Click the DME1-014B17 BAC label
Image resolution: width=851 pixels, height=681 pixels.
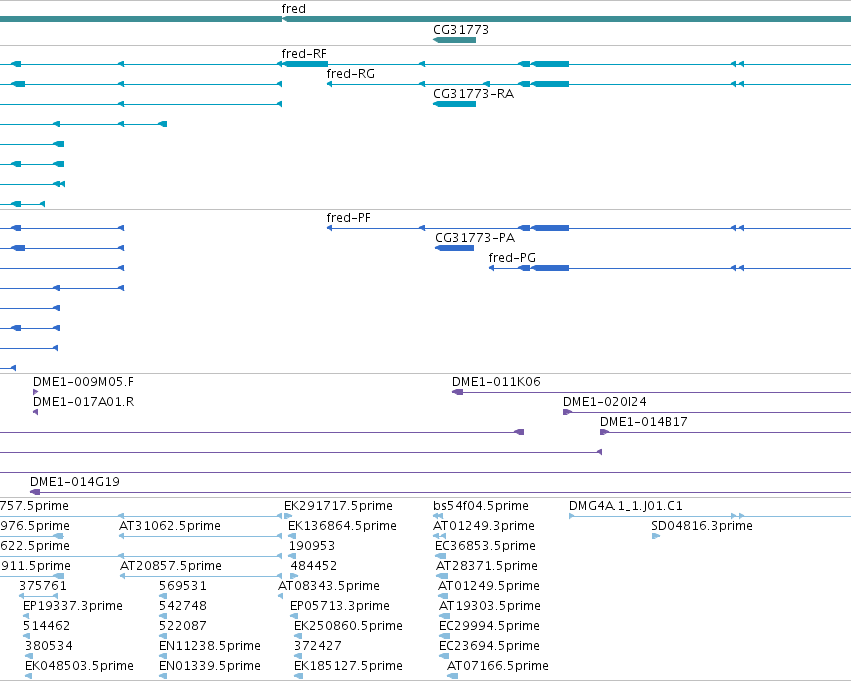[x=644, y=422]
